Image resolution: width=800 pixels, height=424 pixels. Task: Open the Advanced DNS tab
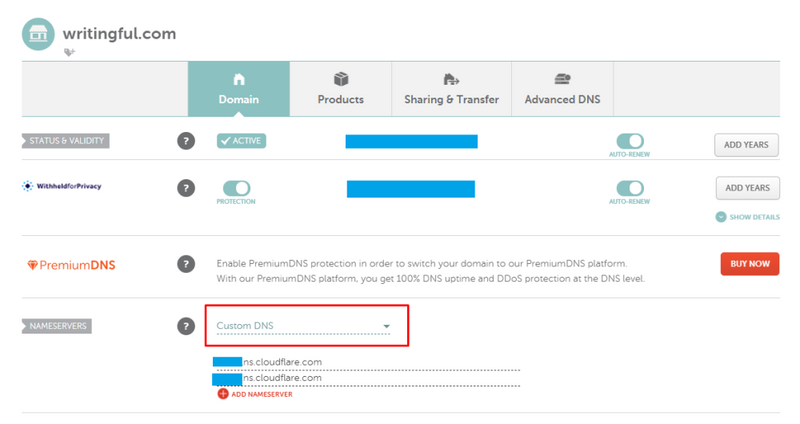[x=563, y=89]
